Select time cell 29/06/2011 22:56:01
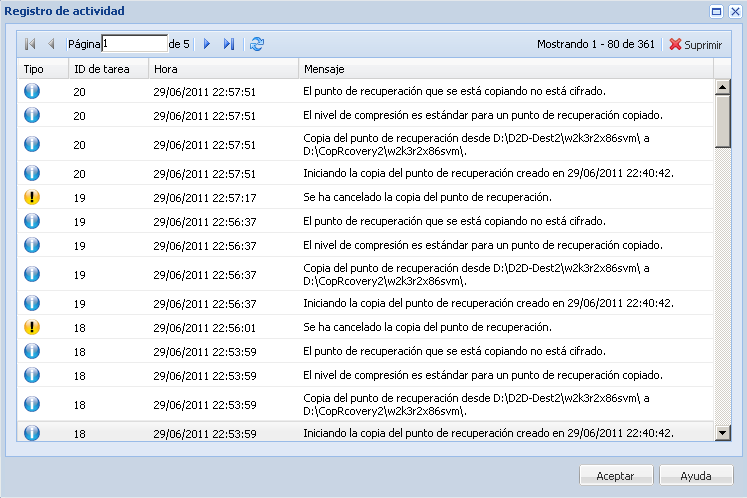This screenshot has width=747, height=498. [205, 328]
